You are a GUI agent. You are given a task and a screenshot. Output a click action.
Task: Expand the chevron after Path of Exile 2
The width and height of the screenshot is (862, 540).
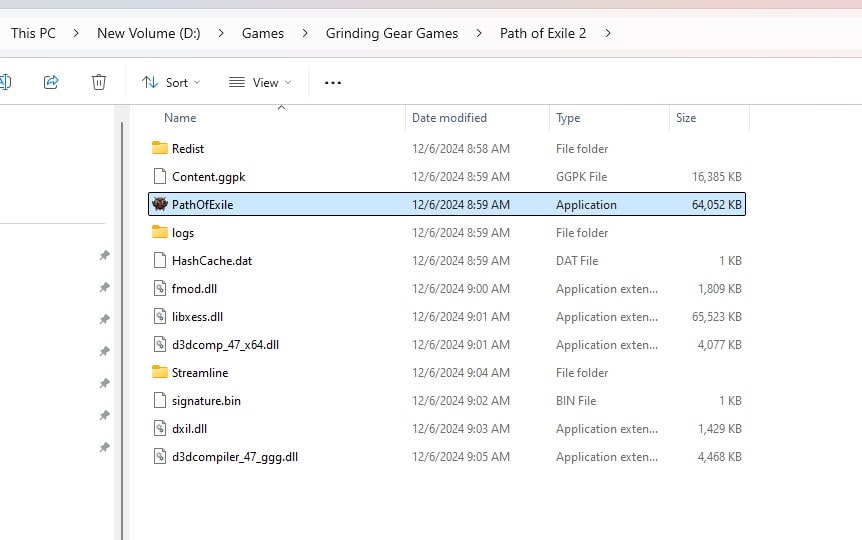point(607,33)
